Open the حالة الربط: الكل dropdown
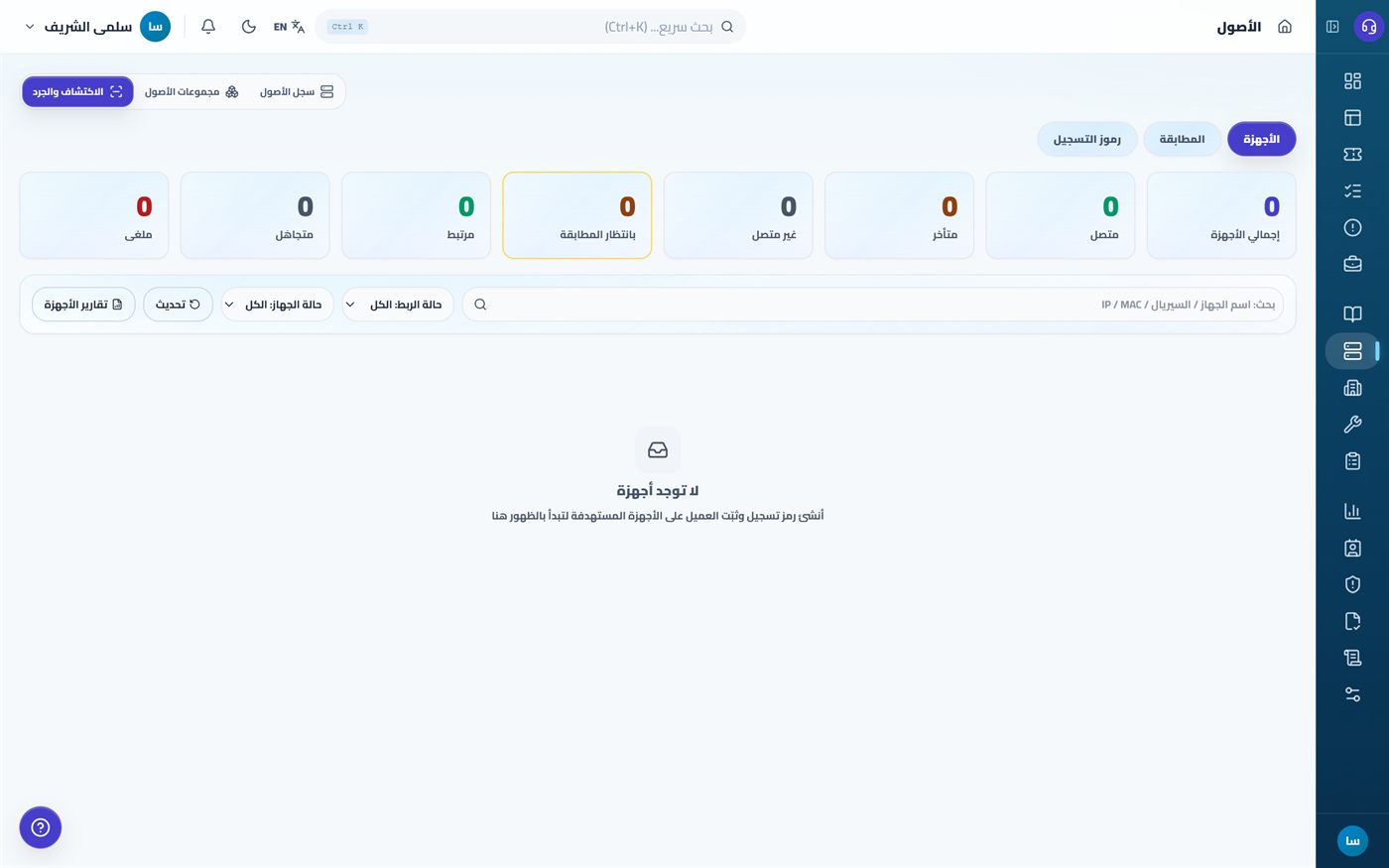Viewport: 1389px width, 868px height. 398,305
